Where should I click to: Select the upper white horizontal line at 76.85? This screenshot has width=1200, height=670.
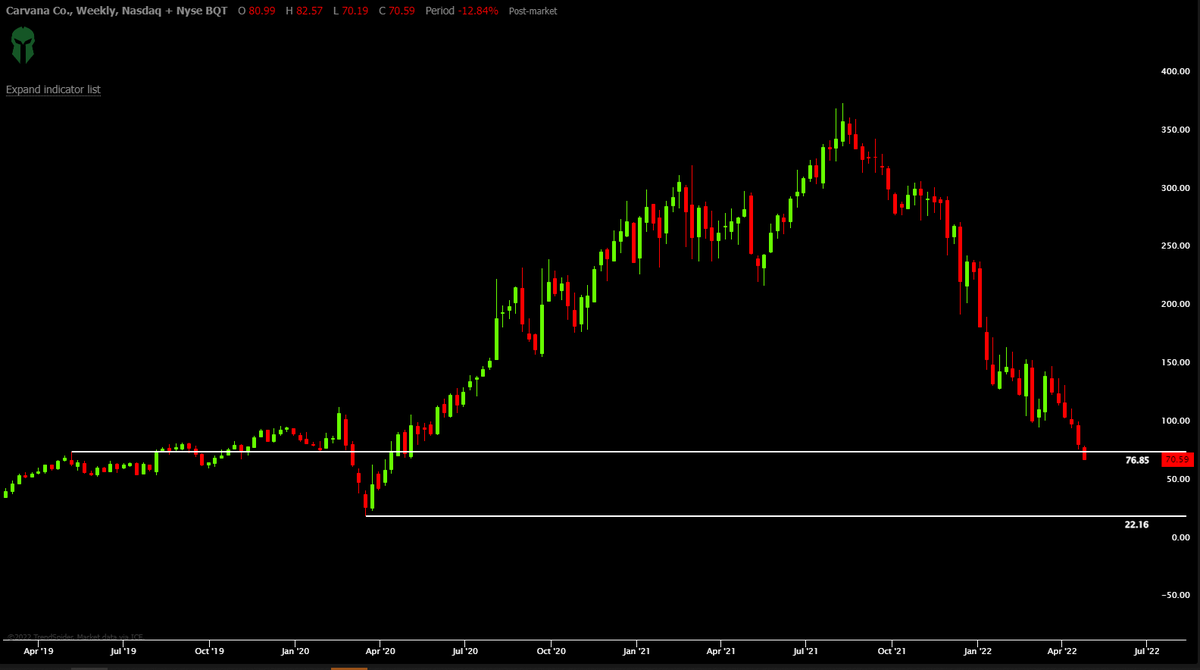pyautogui.click(x=628, y=452)
